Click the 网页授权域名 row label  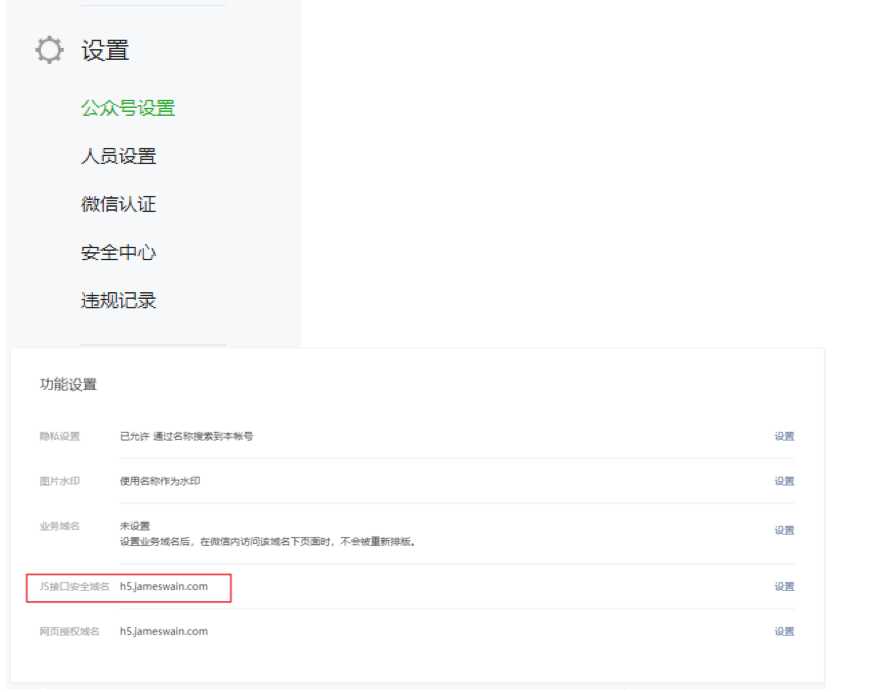tap(70, 631)
